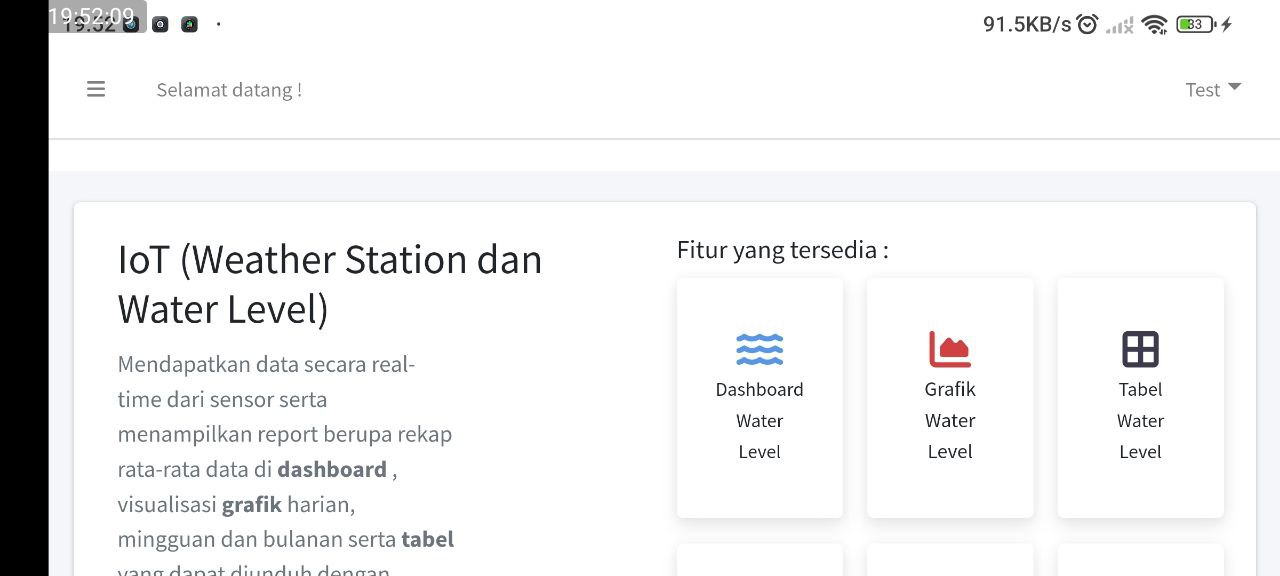Open the Tabel Water Level card
This screenshot has height=576, width=1280.
(1140, 398)
